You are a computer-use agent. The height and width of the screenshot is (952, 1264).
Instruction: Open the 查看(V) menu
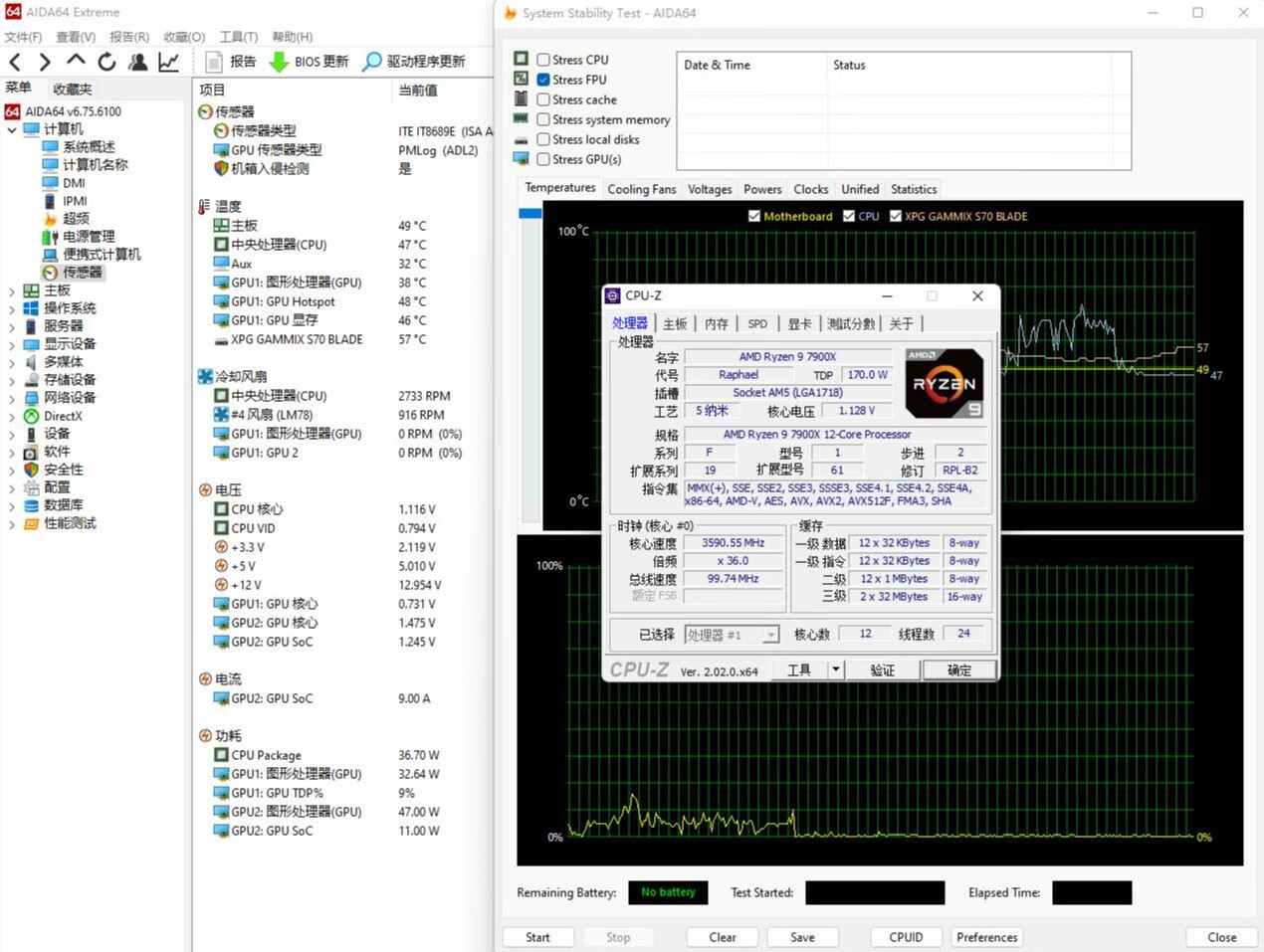pos(76,37)
